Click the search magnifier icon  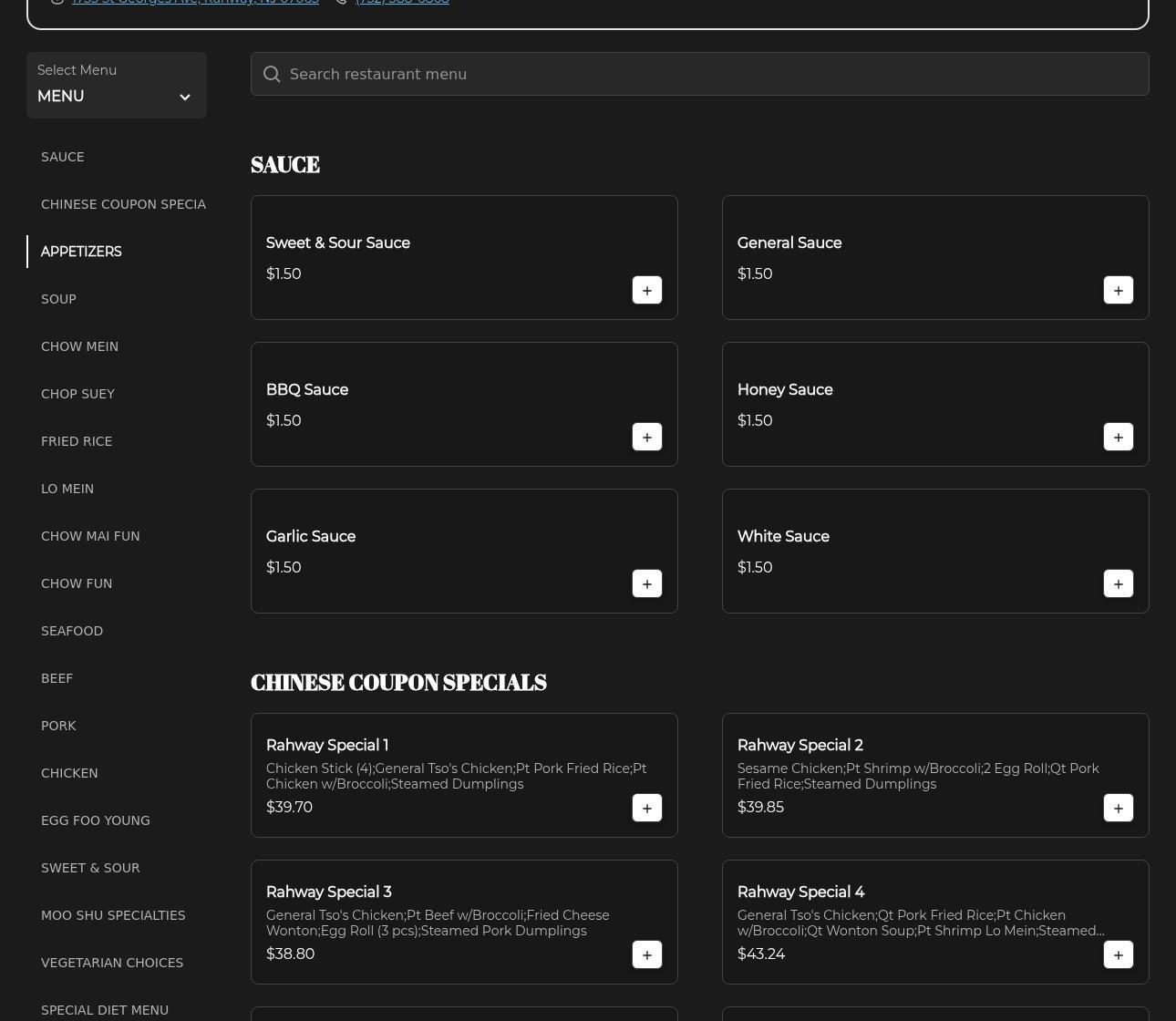(x=272, y=75)
